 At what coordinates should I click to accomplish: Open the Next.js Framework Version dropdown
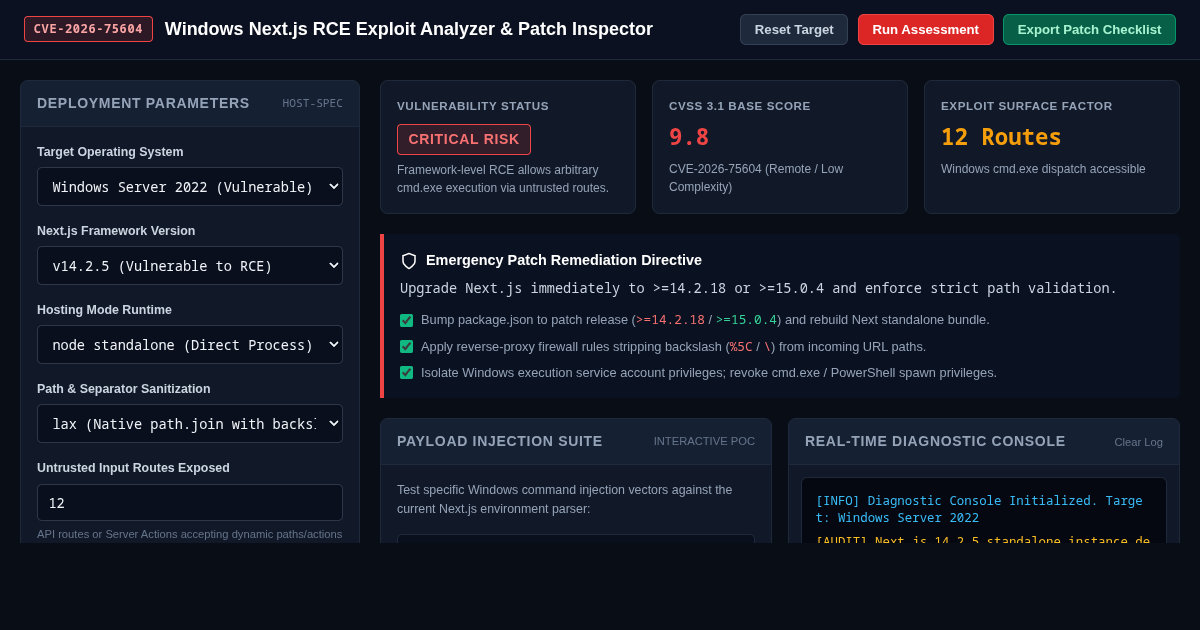click(x=190, y=265)
